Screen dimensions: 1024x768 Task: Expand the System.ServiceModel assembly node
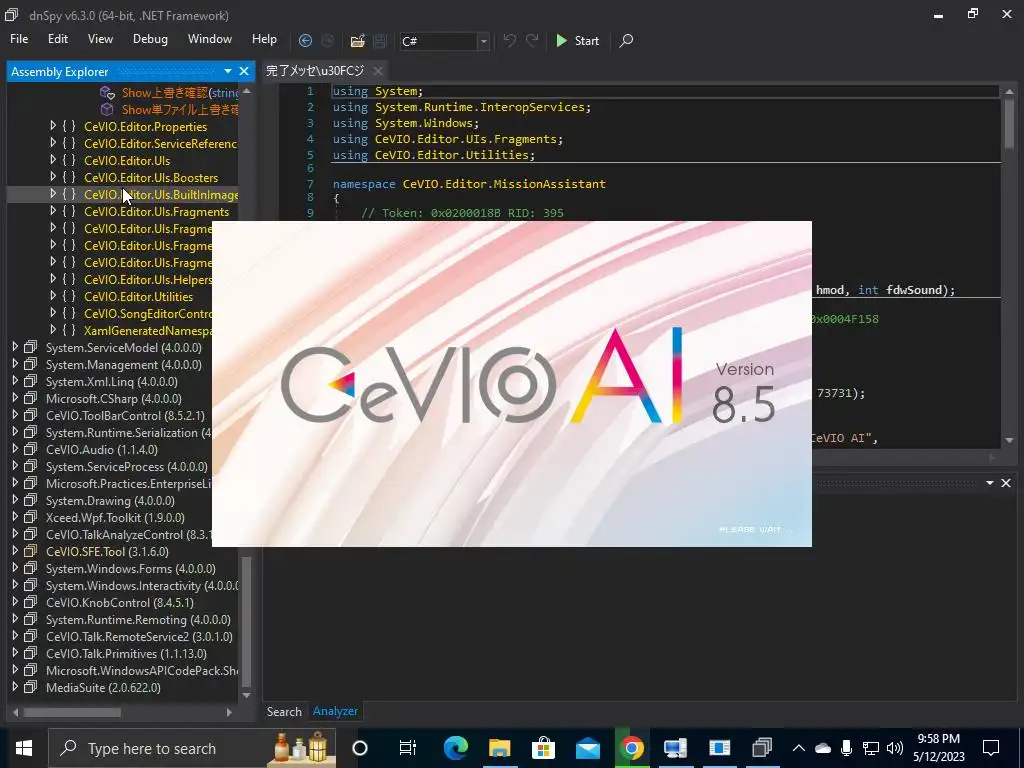coord(15,347)
